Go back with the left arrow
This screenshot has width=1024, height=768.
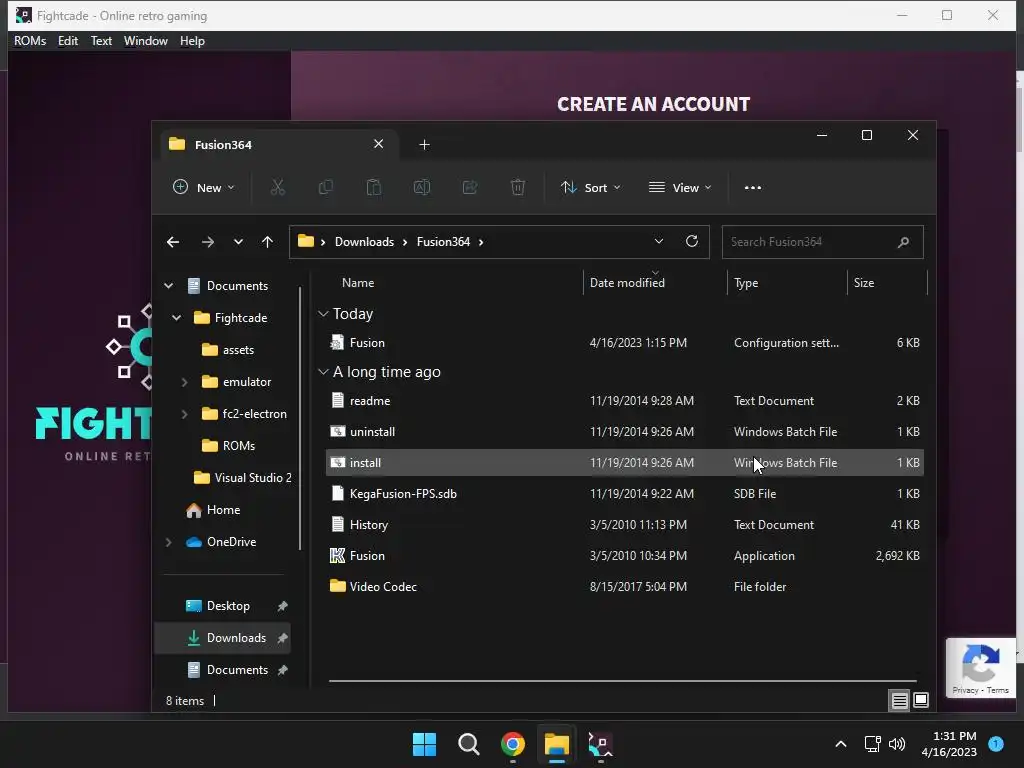coord(173,242)
